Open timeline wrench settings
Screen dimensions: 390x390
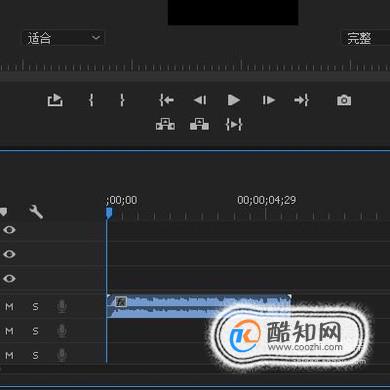[36, 212]
